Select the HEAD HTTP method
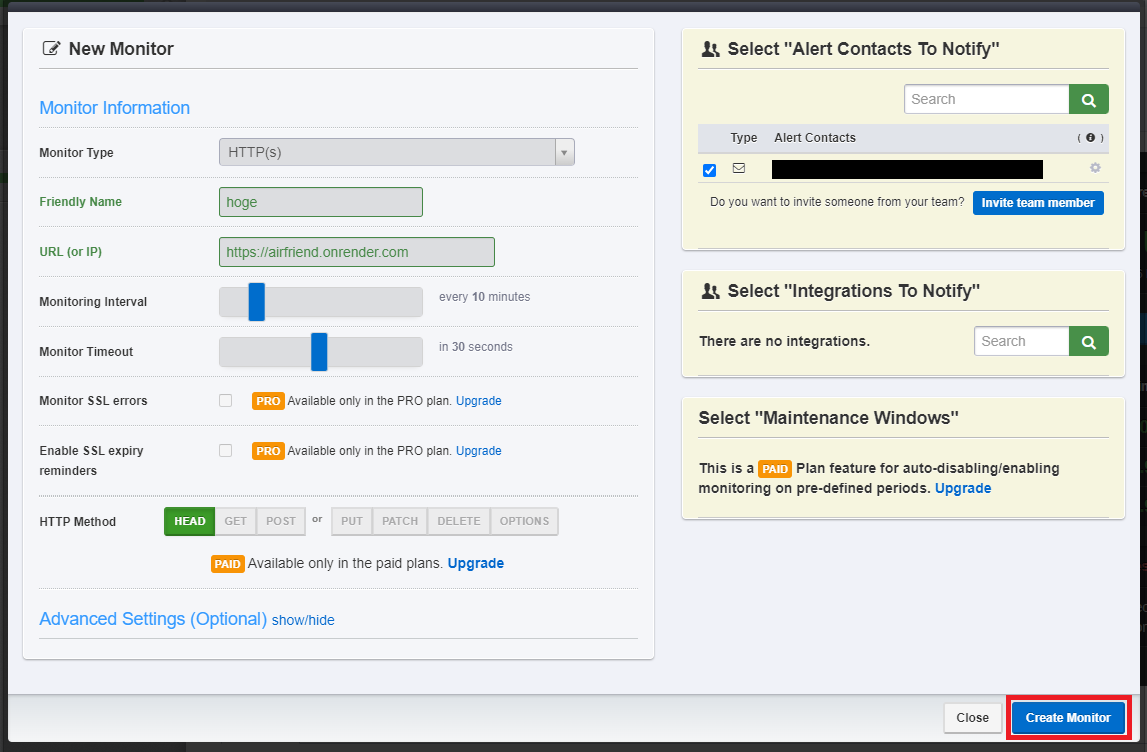 pos(189,521)
